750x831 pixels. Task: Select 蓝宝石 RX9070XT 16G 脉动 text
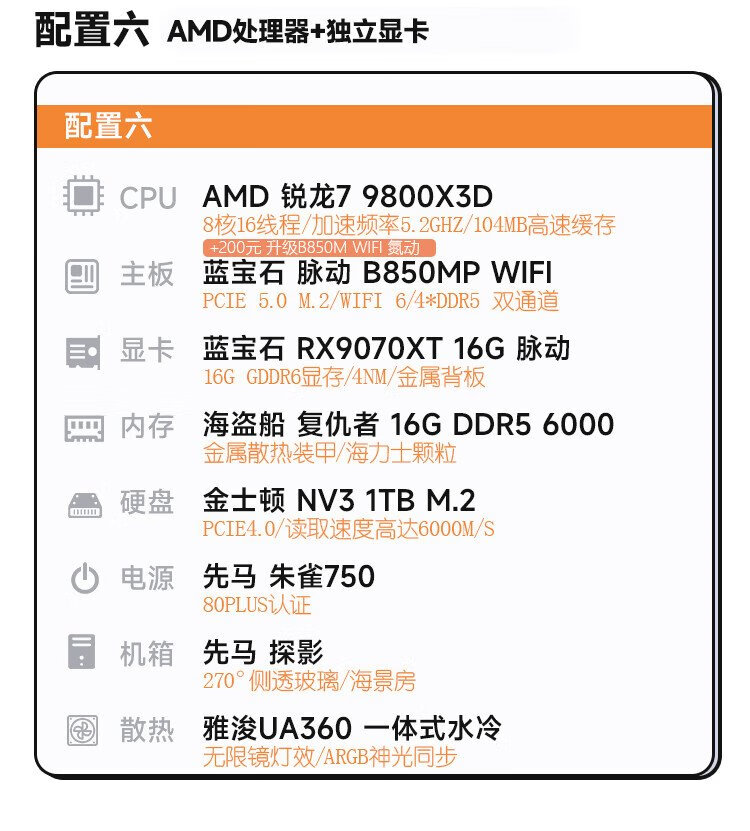point(386,349)
